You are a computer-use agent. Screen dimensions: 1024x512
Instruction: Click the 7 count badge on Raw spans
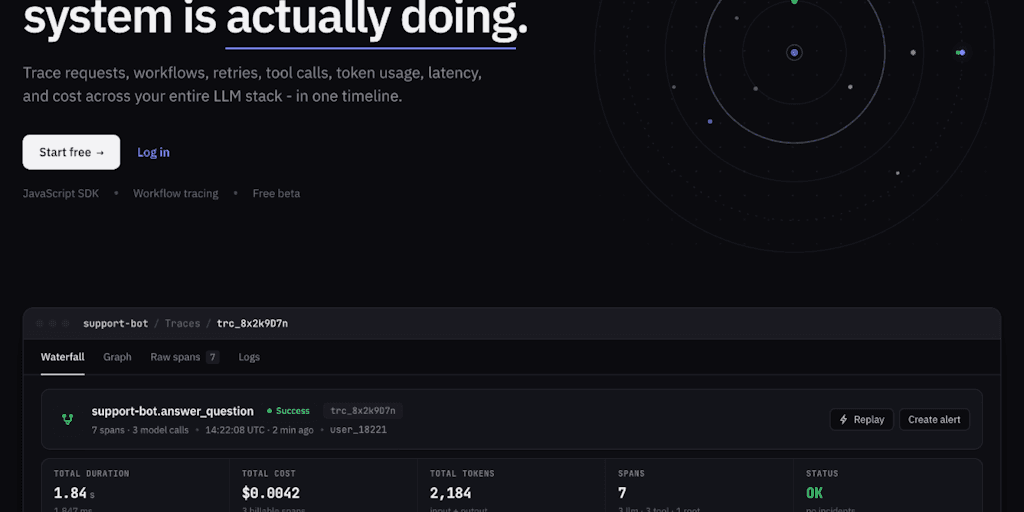(x=212, y=357)
